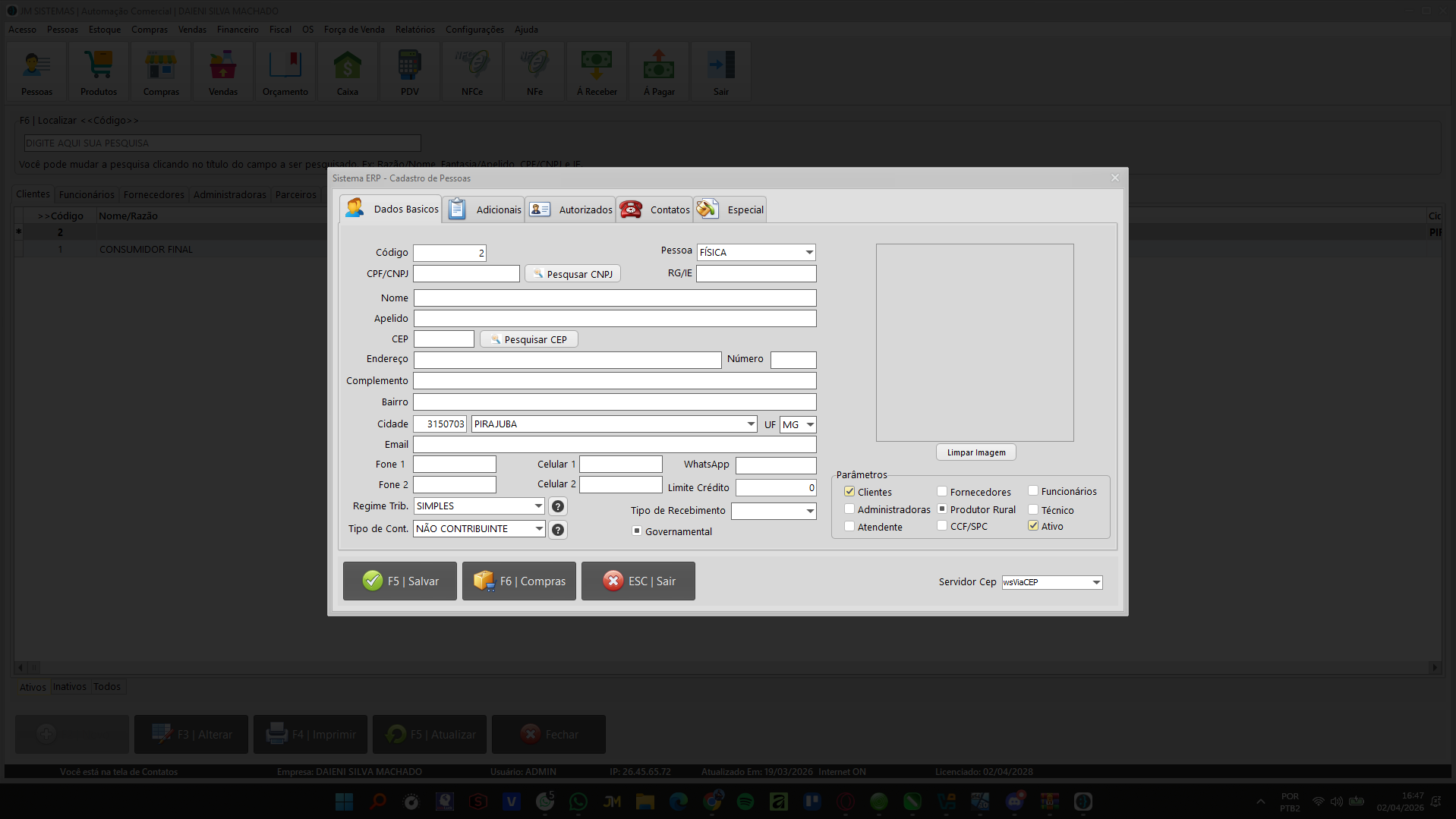Open the Orçamento toolbar icon
Image resolution: width=1456 pixels, height=819 pixels.
point(285,73)
